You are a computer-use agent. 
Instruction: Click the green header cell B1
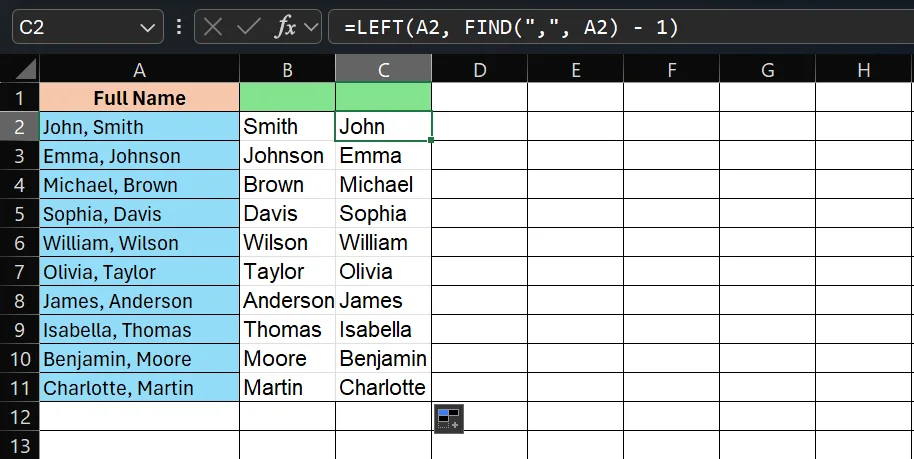(x=287, y=97)
